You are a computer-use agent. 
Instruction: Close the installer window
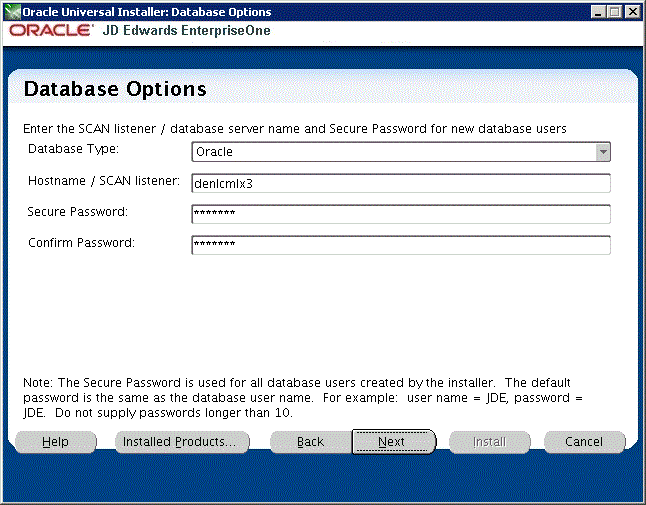pos(632,12)
